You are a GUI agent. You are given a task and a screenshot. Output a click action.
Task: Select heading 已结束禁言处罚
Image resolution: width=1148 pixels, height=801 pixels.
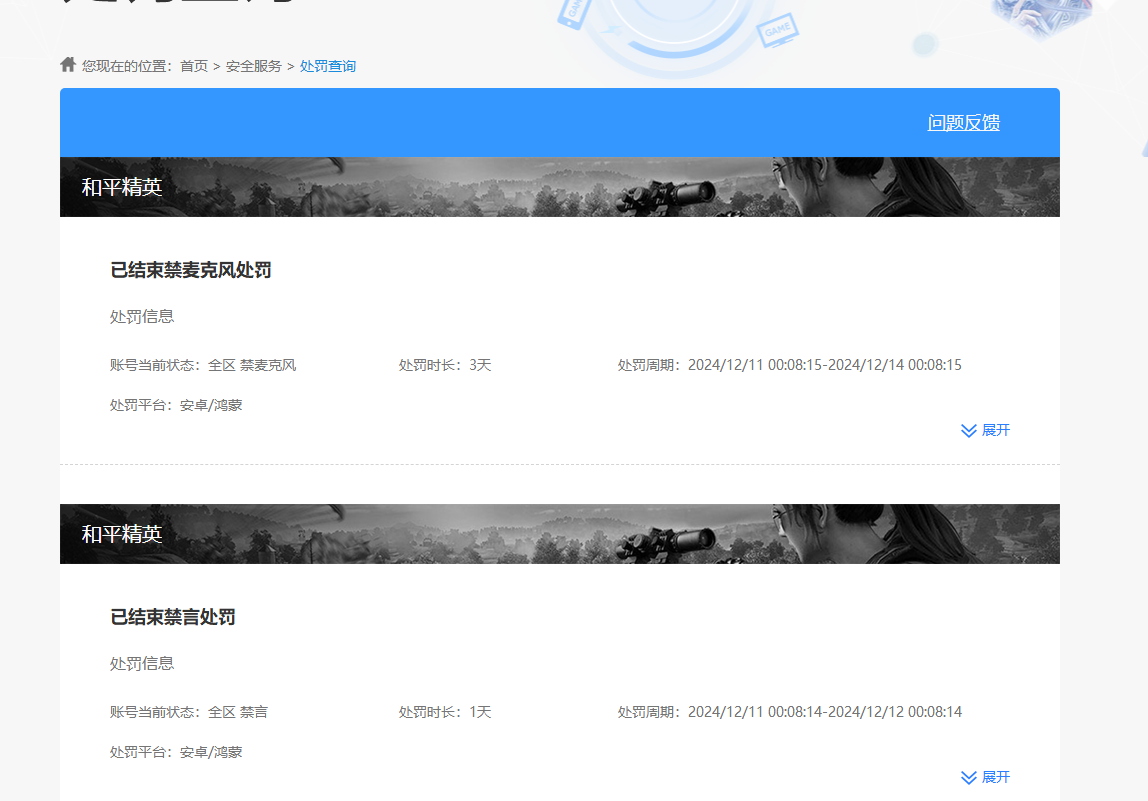coord(173,617)
